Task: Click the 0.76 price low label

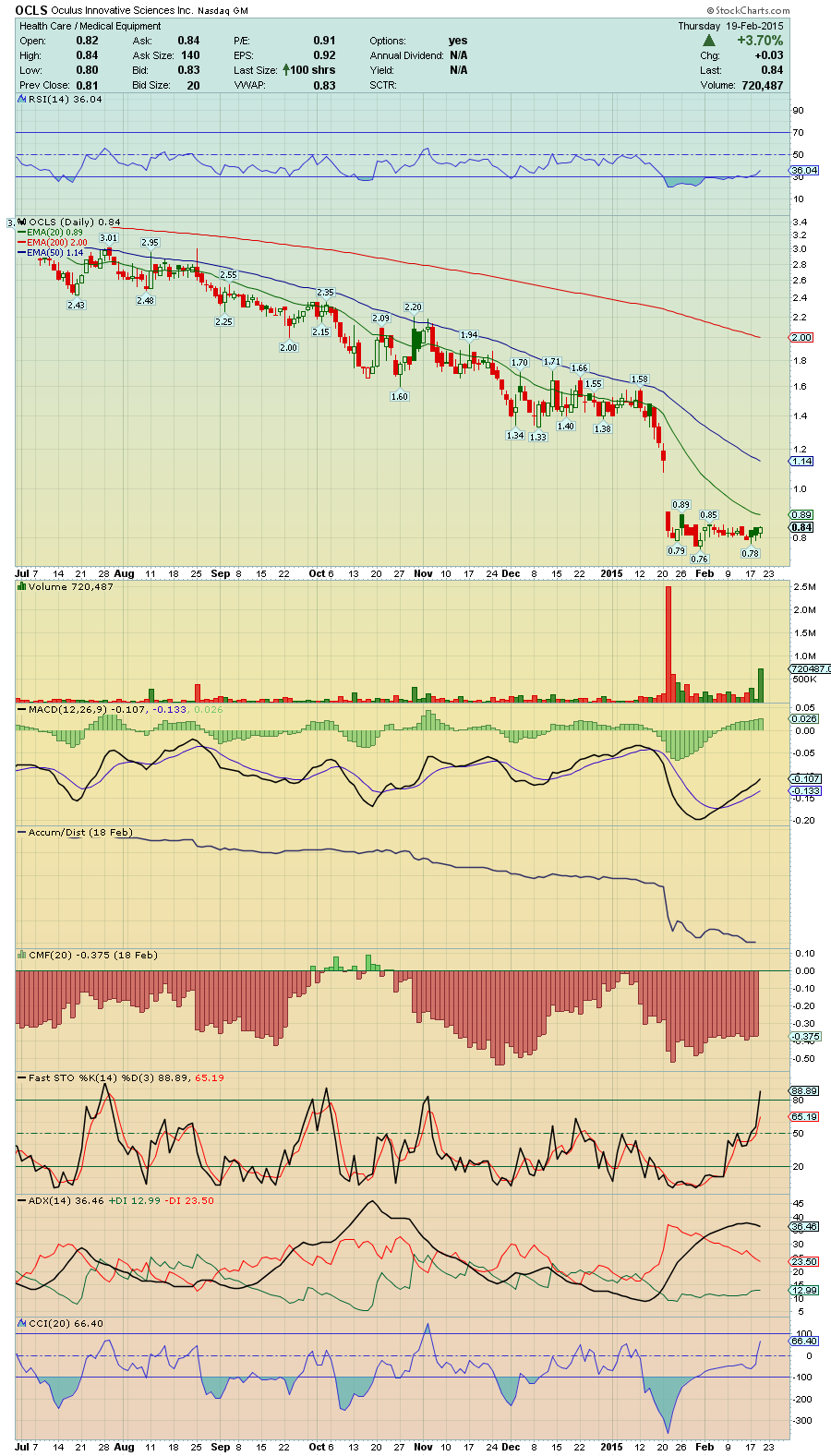Action: coord(699,559)
